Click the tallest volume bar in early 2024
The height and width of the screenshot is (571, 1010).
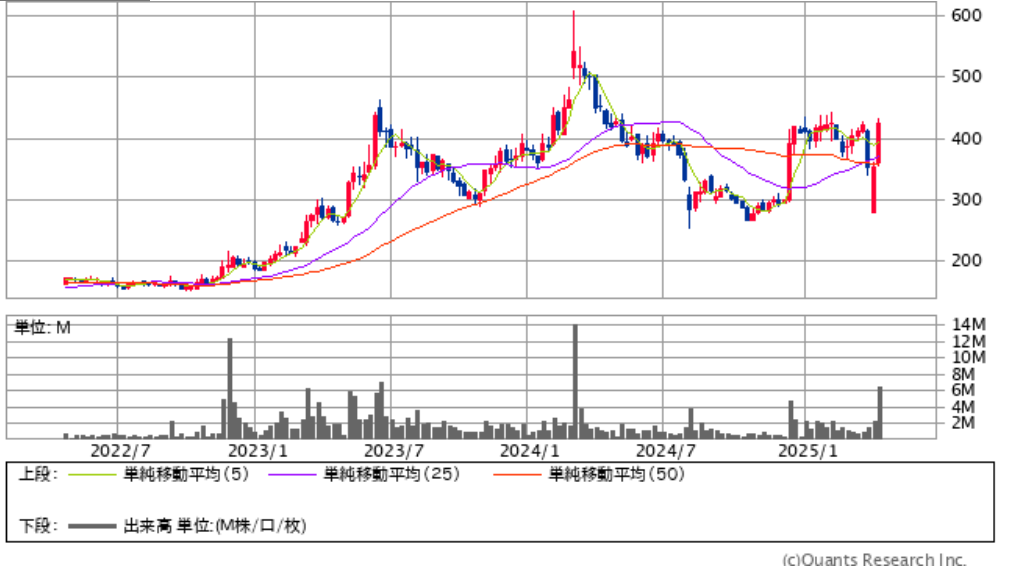coord(575,382)
